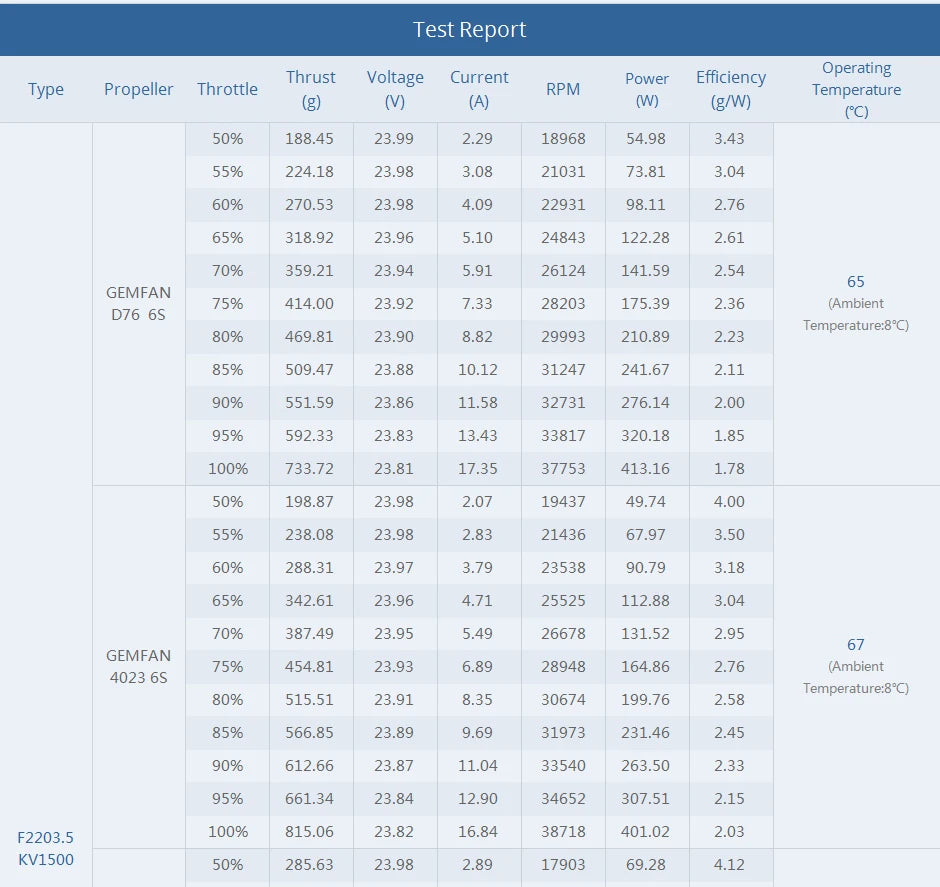Screen dimensions: 940x887
Task: Click the GEMFAN D76 6S propeller label
Action: point(138,304)
